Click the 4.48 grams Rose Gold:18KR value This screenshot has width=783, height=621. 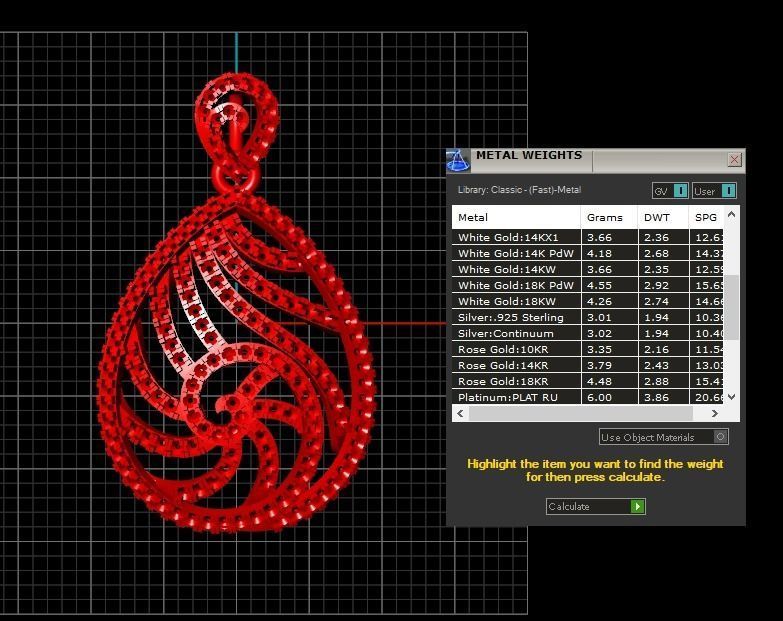[599, 381]
